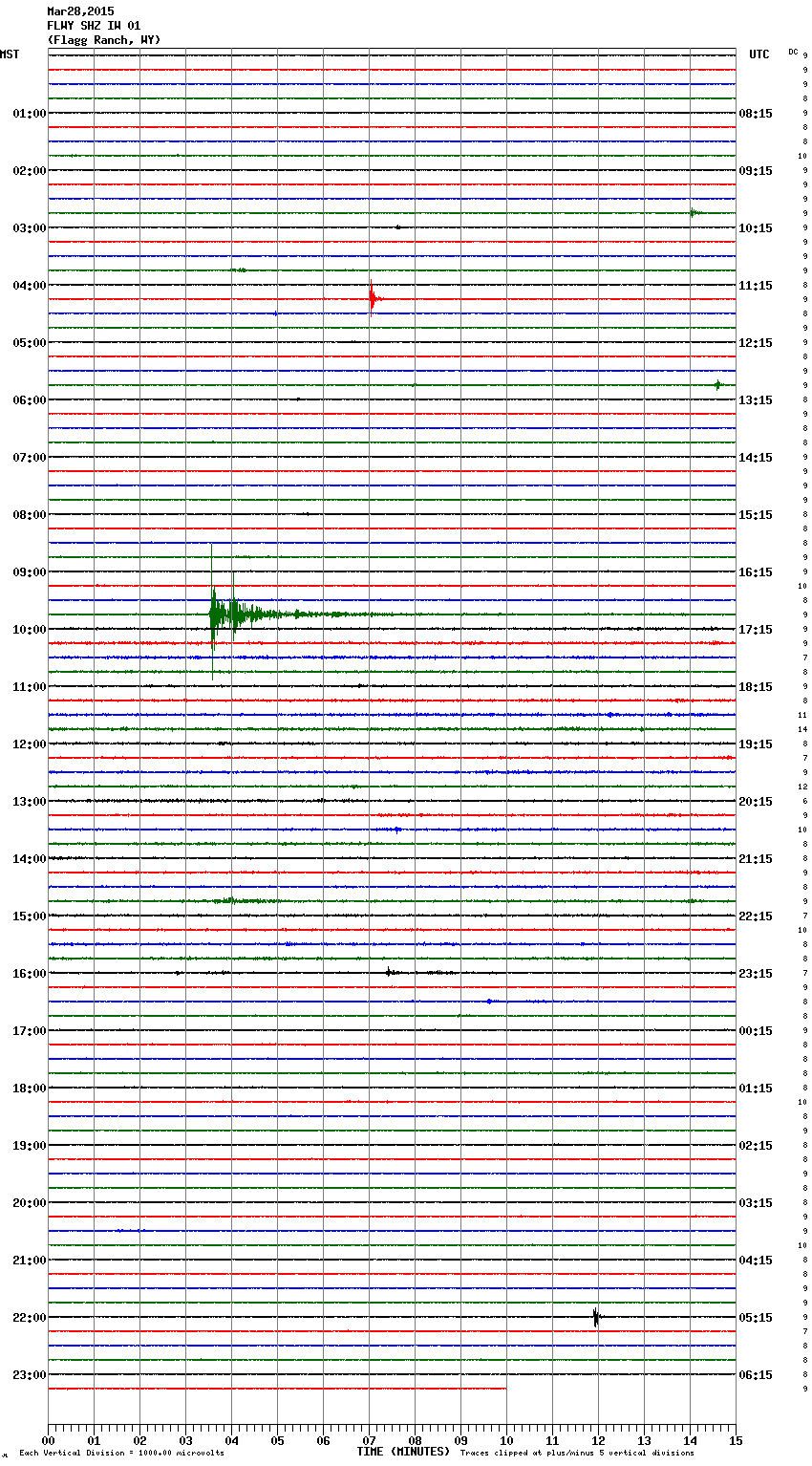
Task: Select the 07:00 MST time label
Action: coord(30,458)
